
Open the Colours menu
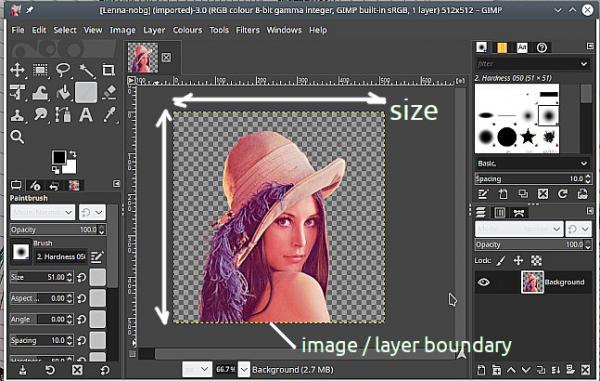tap(187, 30)
